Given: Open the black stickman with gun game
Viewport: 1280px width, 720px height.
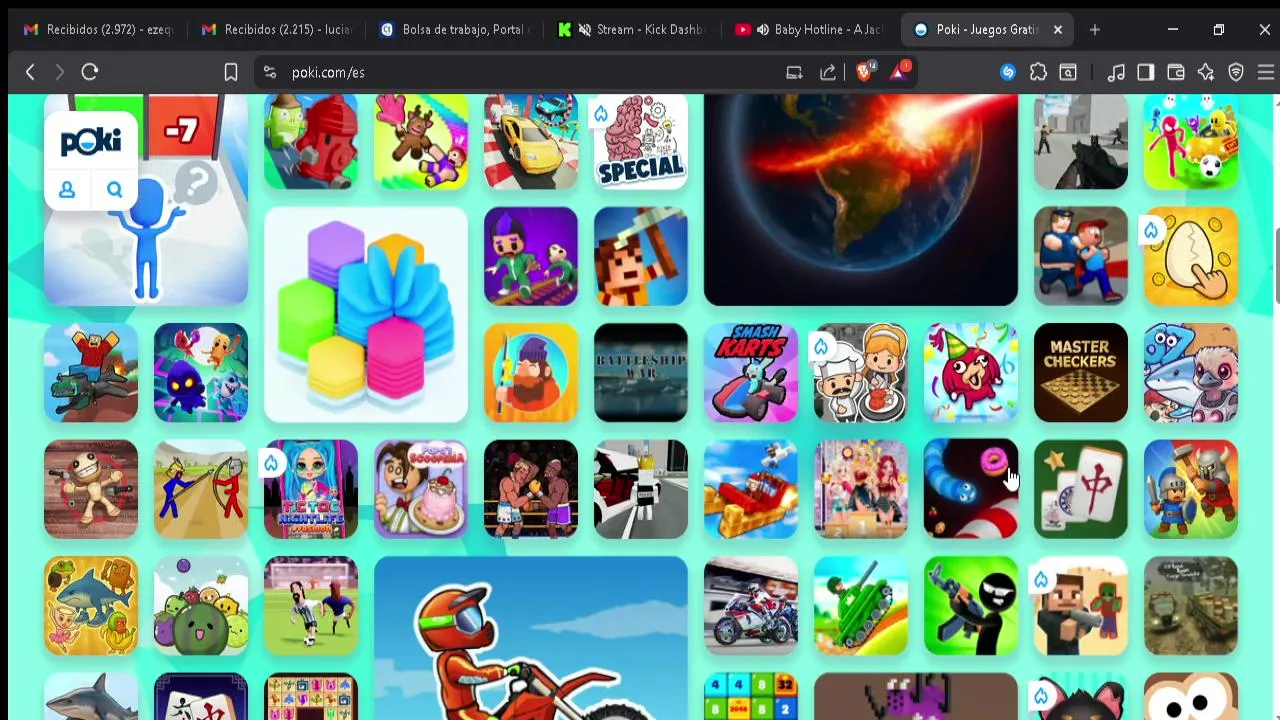Looking at the screenshot, I should (x=971, y=606).
